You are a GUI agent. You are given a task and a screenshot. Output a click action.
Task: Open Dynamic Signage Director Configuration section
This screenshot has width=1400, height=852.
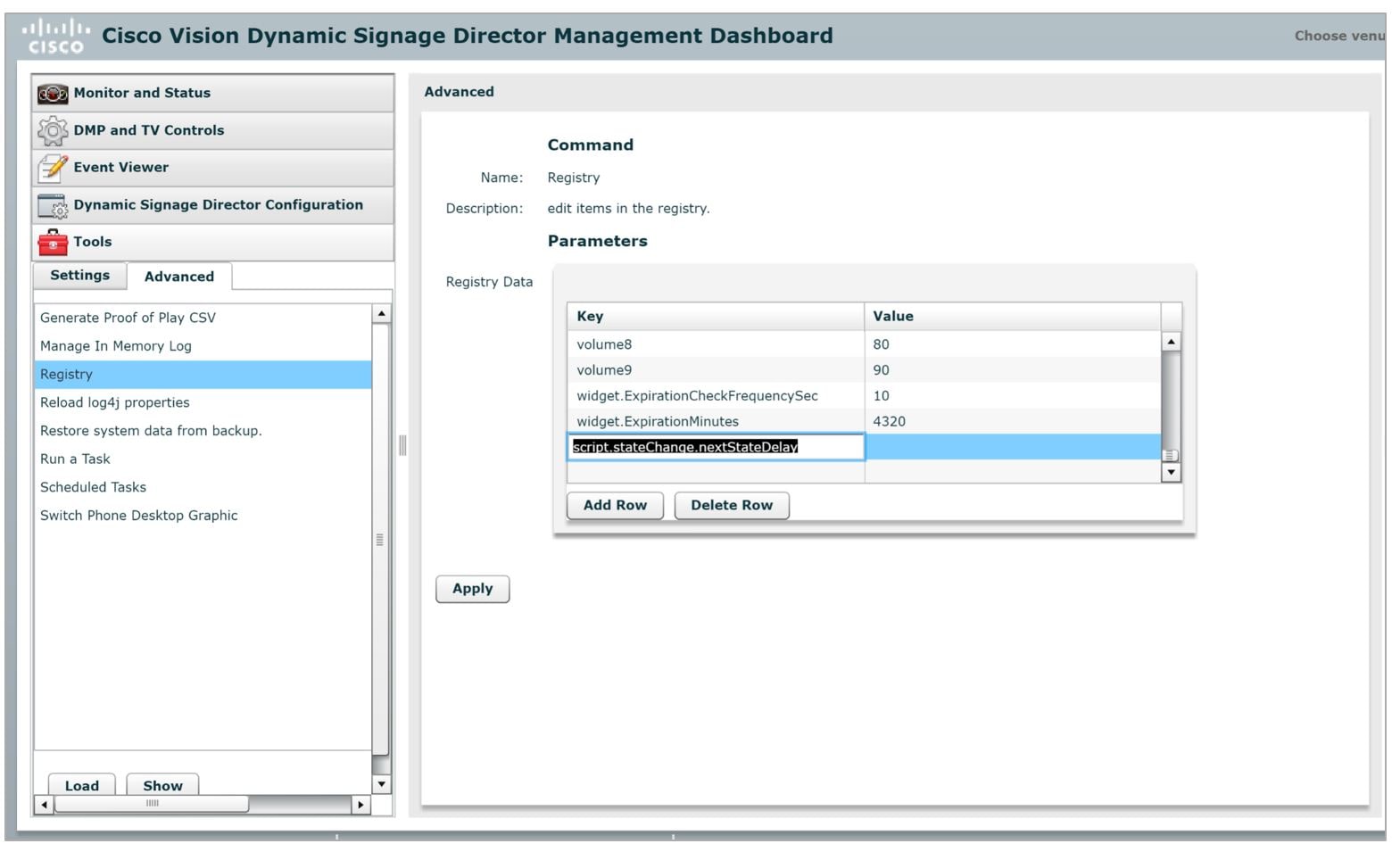pos(213,205)
